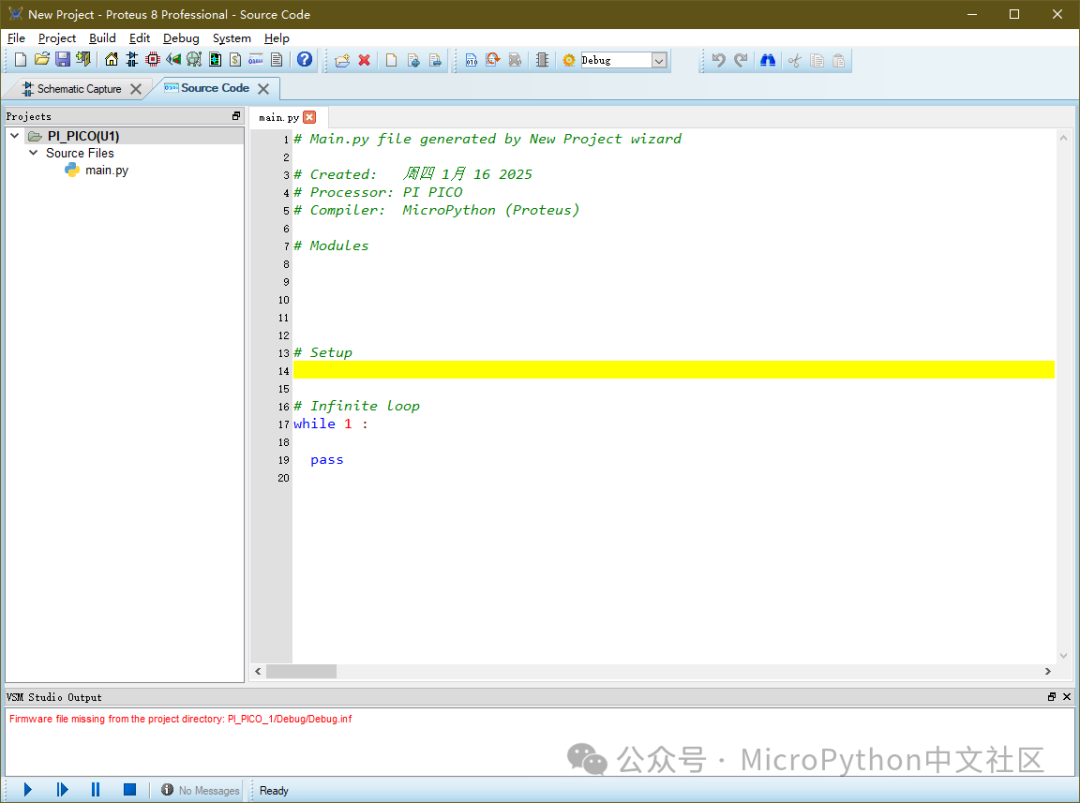Click the Rebuild Project icon with orange arrow

(492, 61)
